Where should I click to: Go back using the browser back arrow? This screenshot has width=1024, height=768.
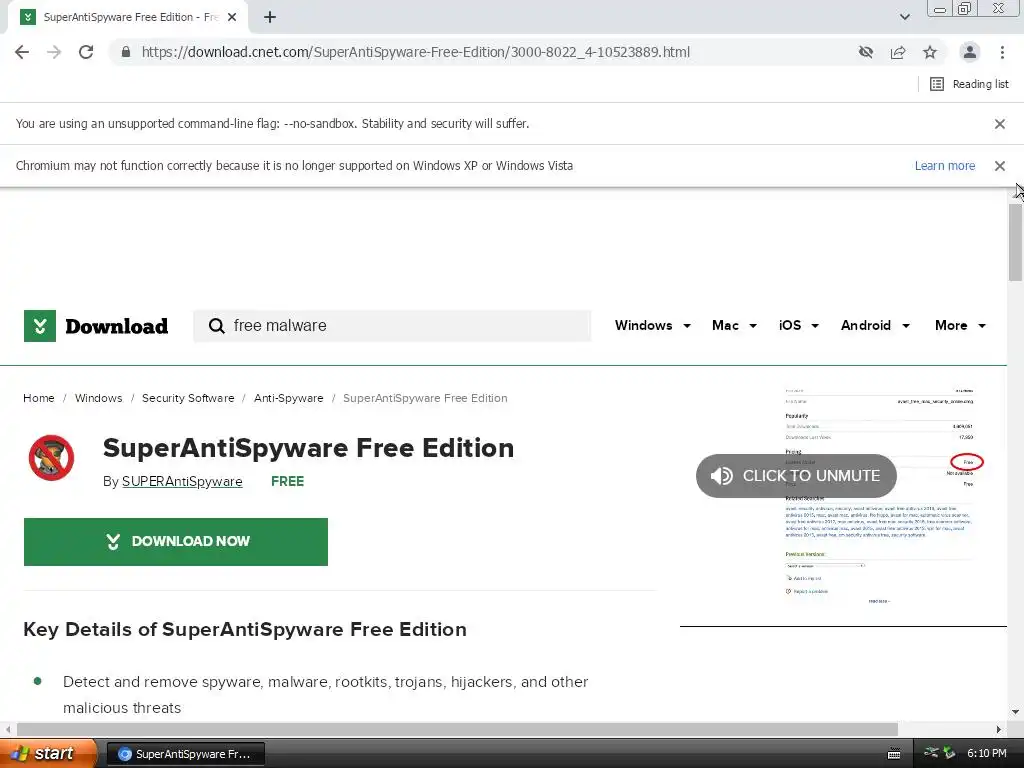tap(22, 52)
